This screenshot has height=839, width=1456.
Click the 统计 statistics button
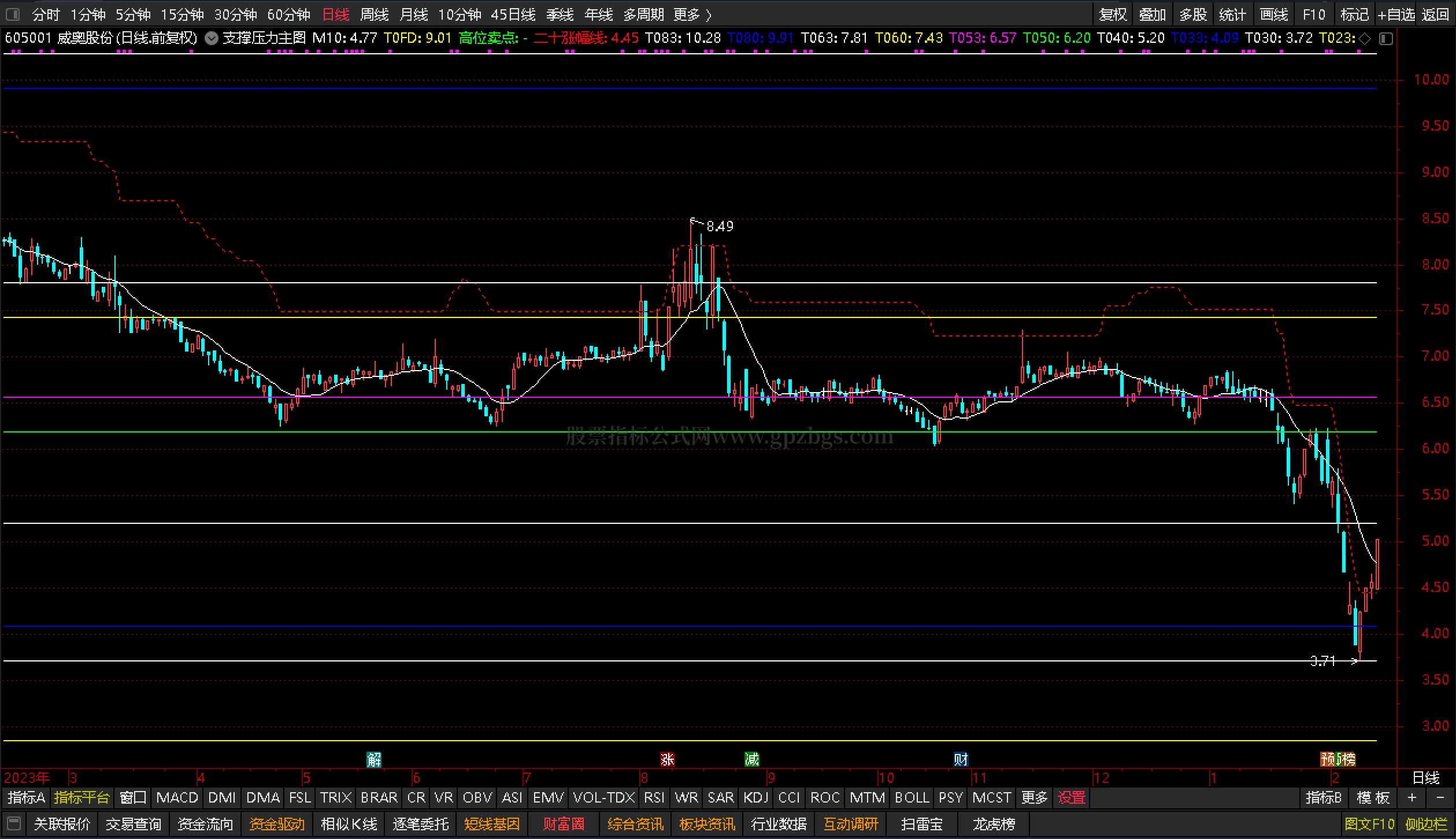(1233, 14)
